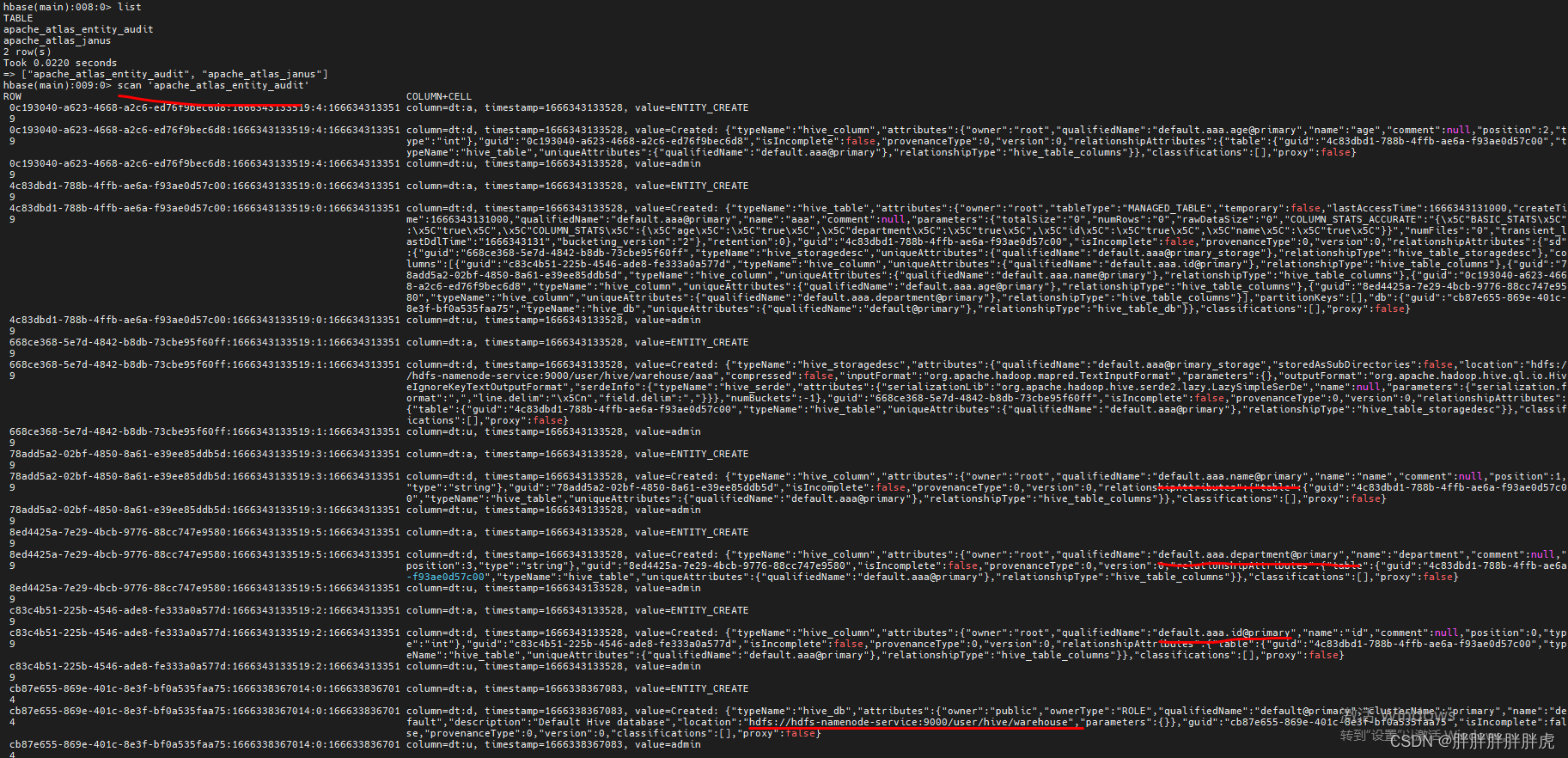This screenshot has width=1568, height=758.
Task: Click the 'COLUMN_STATS_ACCURATE' parameter text
Action: tap(1352, 219)
